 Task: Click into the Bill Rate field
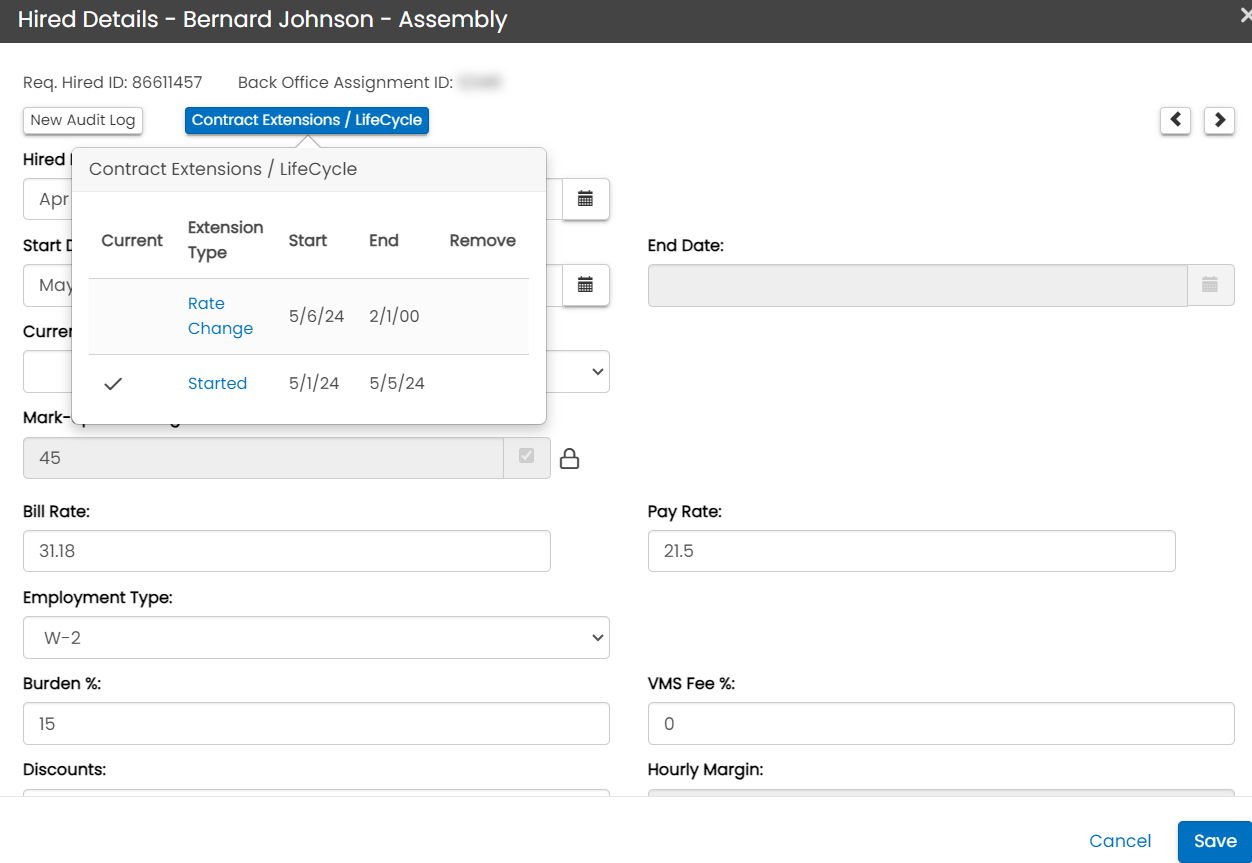(x=286, y=551)
